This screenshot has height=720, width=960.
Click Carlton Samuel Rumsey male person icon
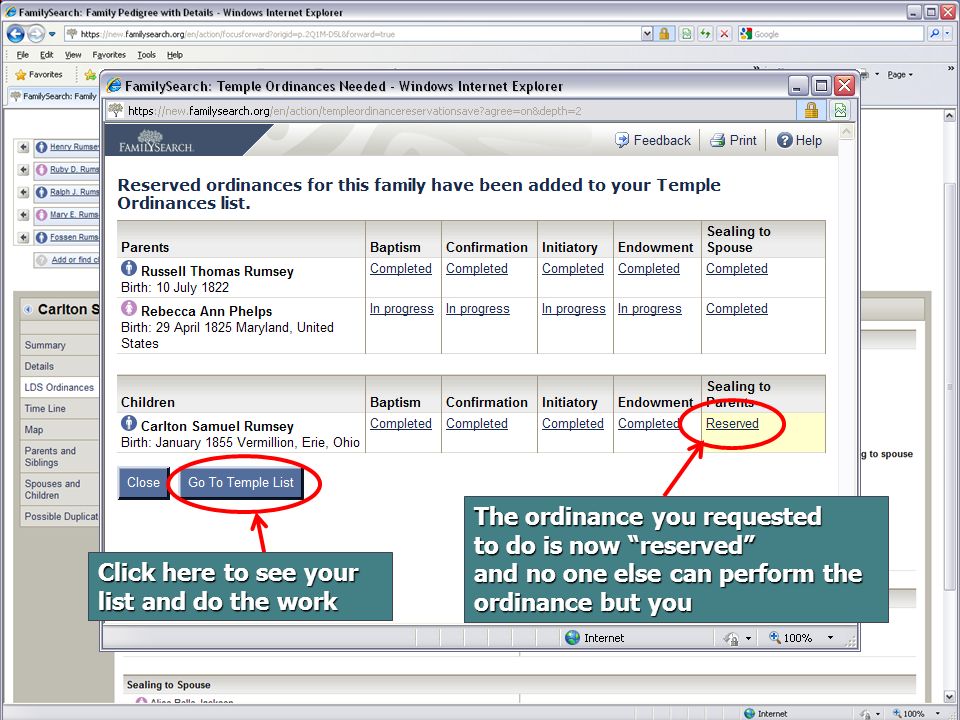point(129,422)
